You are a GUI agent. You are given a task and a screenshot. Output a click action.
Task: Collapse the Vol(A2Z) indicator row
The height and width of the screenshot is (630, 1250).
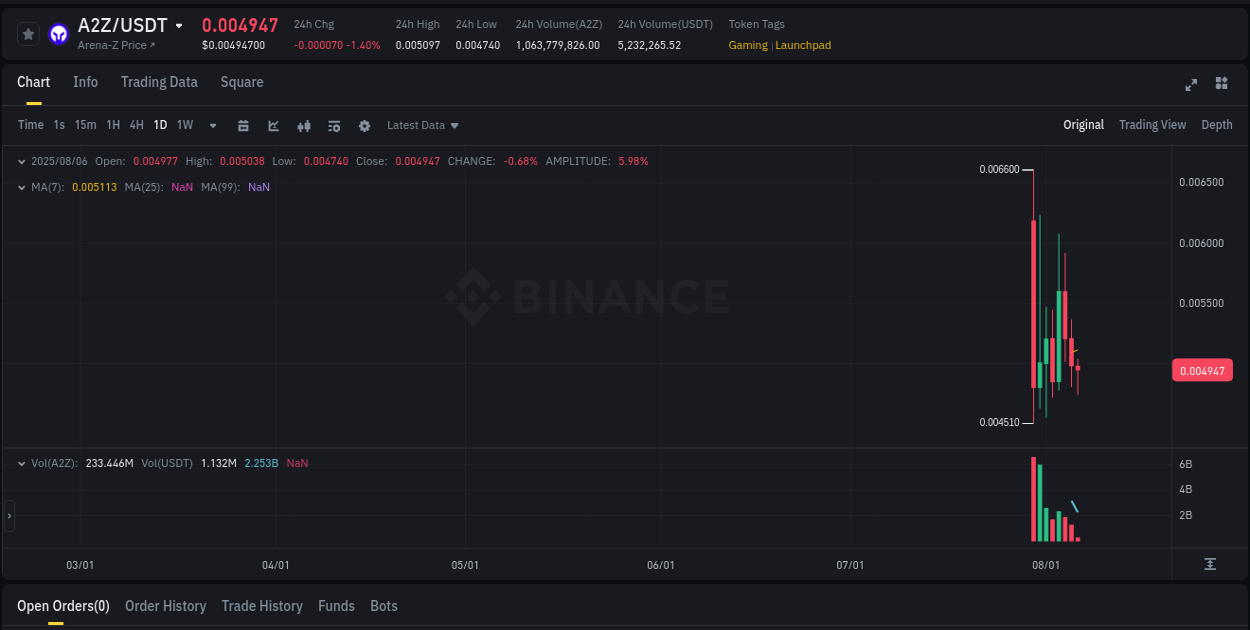[21, 463]
